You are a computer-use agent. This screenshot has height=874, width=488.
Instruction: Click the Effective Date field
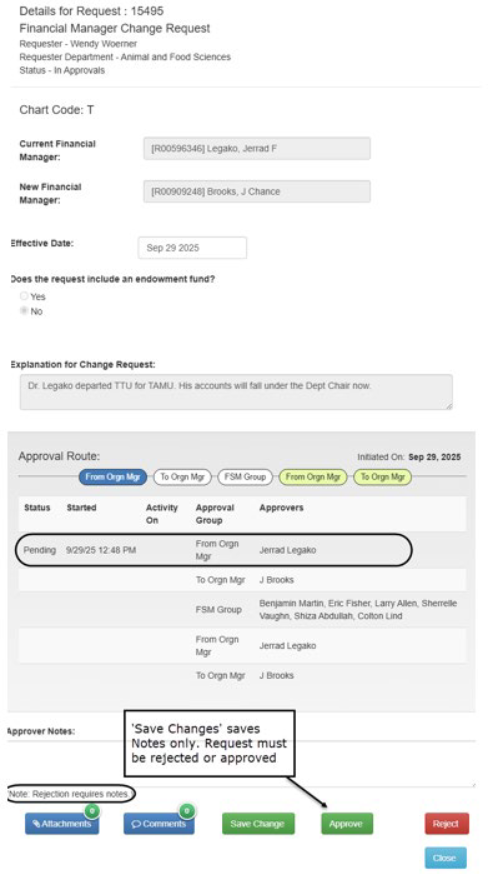coord(192,248)
